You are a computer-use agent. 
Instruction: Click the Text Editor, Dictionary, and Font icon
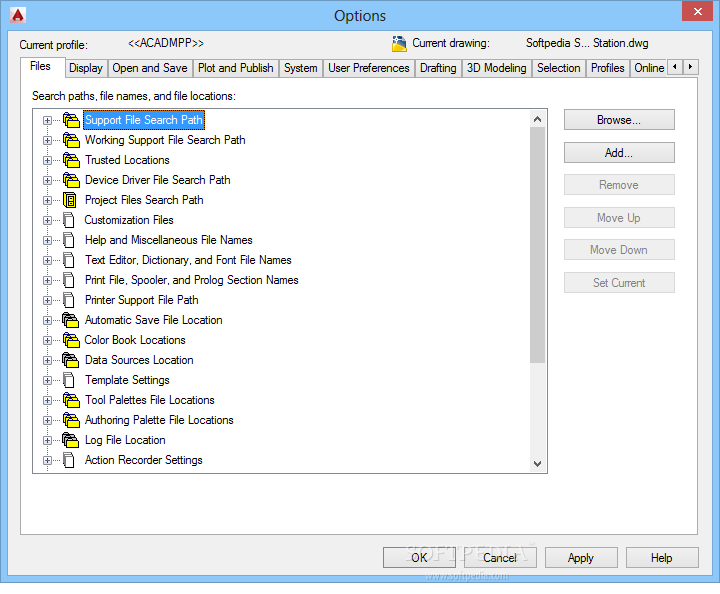click(x=69, y=260)
